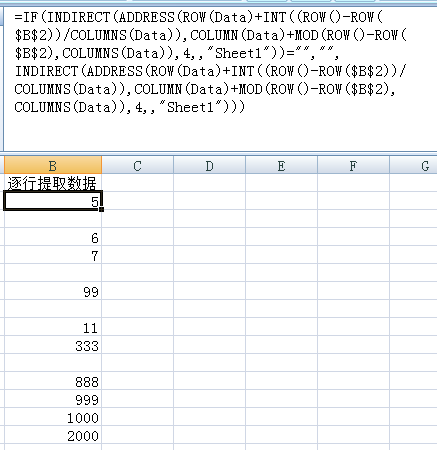Select column G header

click(x=414, y=165)
